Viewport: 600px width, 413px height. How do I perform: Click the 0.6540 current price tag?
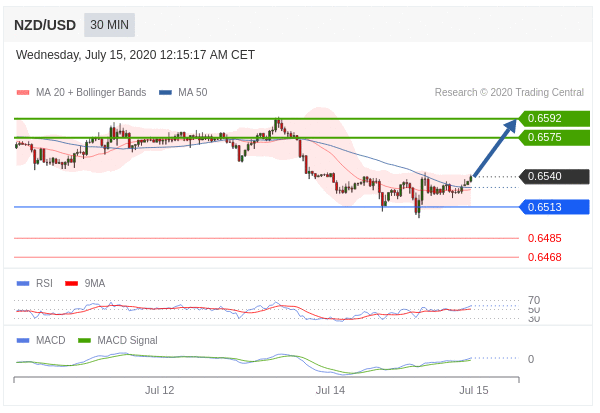(x=554, y=176)
